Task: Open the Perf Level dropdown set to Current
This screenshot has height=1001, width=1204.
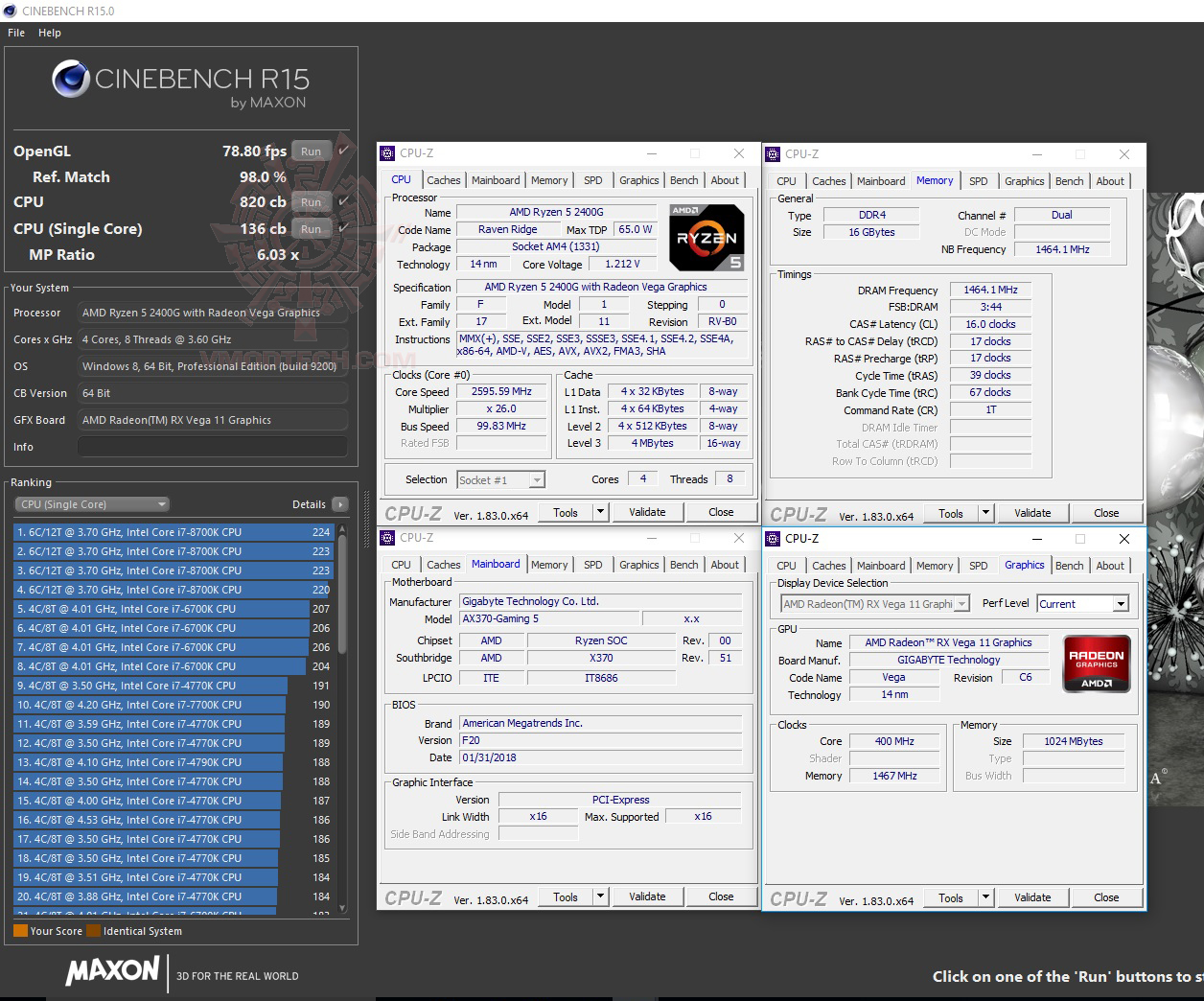Action: tap(1120, 603)
